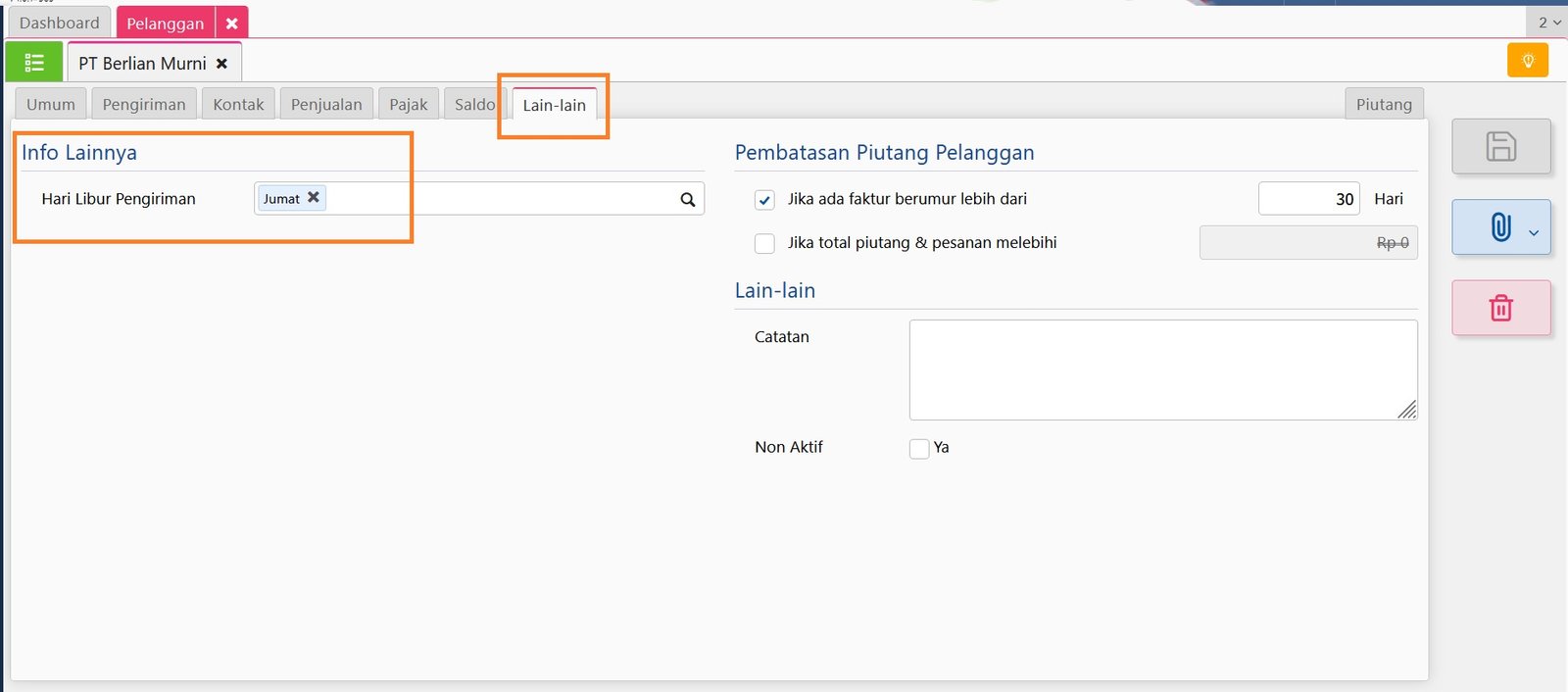Click the red trash delete icon

point(1500,308)
